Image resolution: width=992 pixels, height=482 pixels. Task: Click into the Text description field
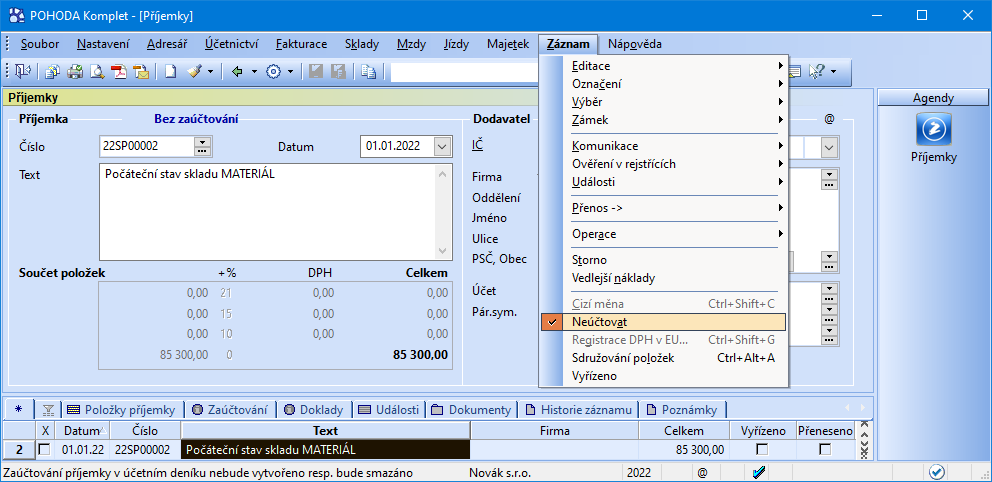click(266, 210)
